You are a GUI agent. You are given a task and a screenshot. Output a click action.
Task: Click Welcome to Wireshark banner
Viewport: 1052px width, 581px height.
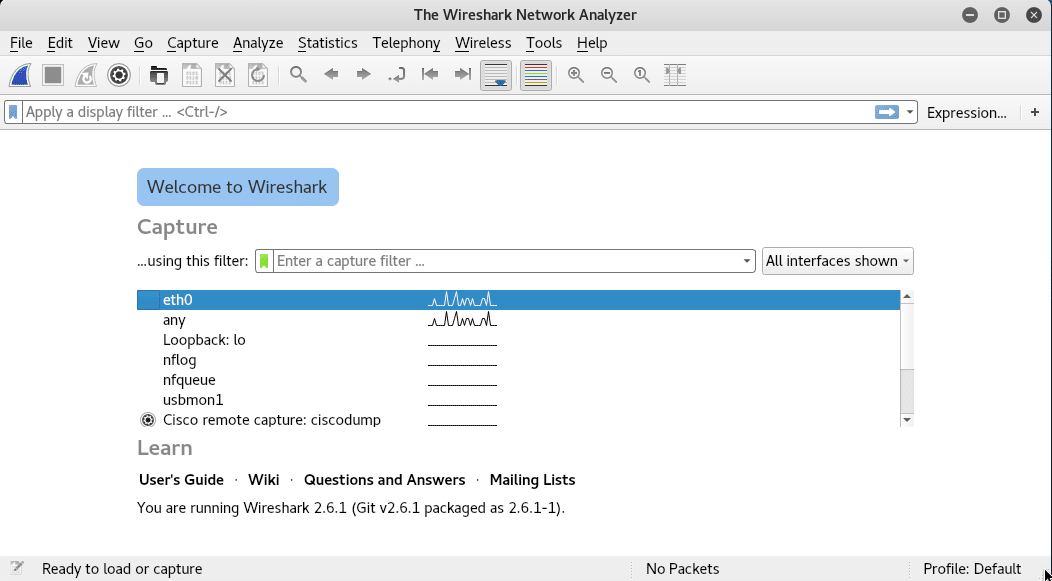click(238, 187)
